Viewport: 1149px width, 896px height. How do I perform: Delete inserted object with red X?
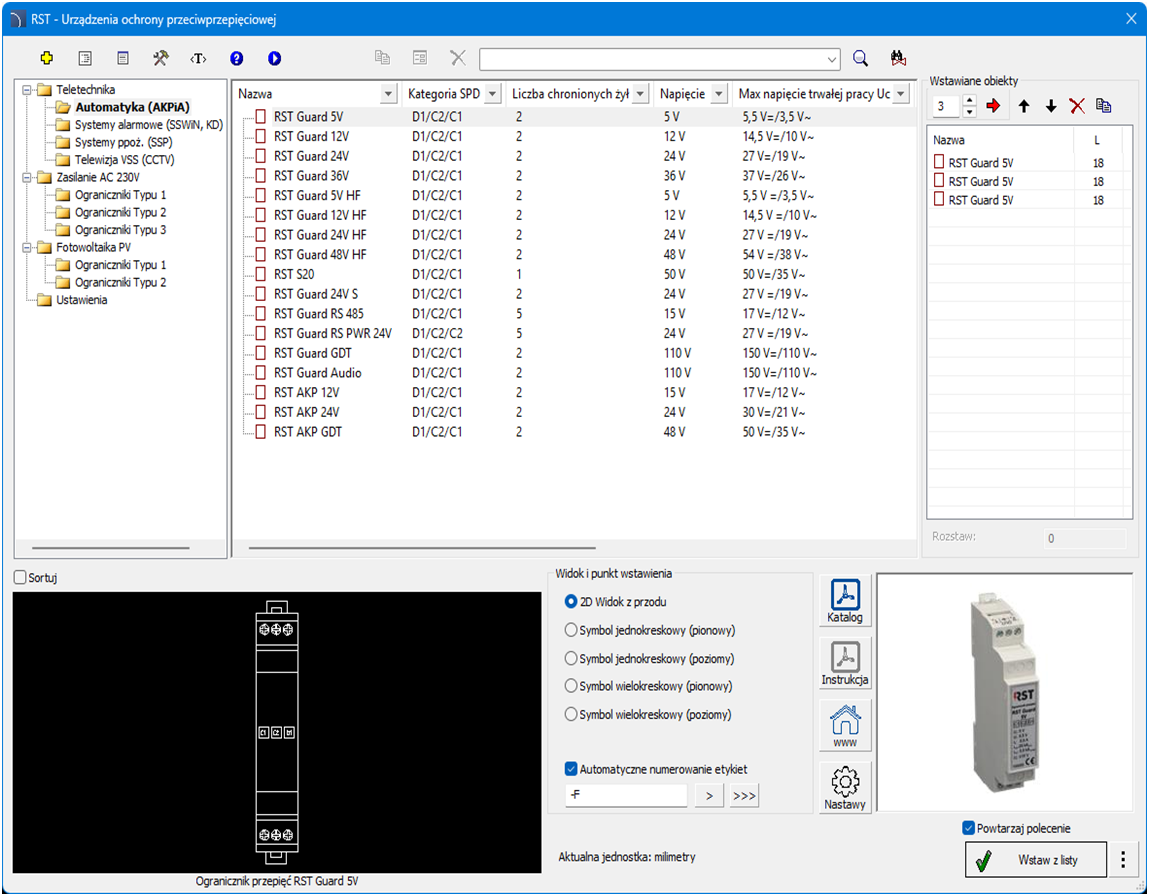1077,106
